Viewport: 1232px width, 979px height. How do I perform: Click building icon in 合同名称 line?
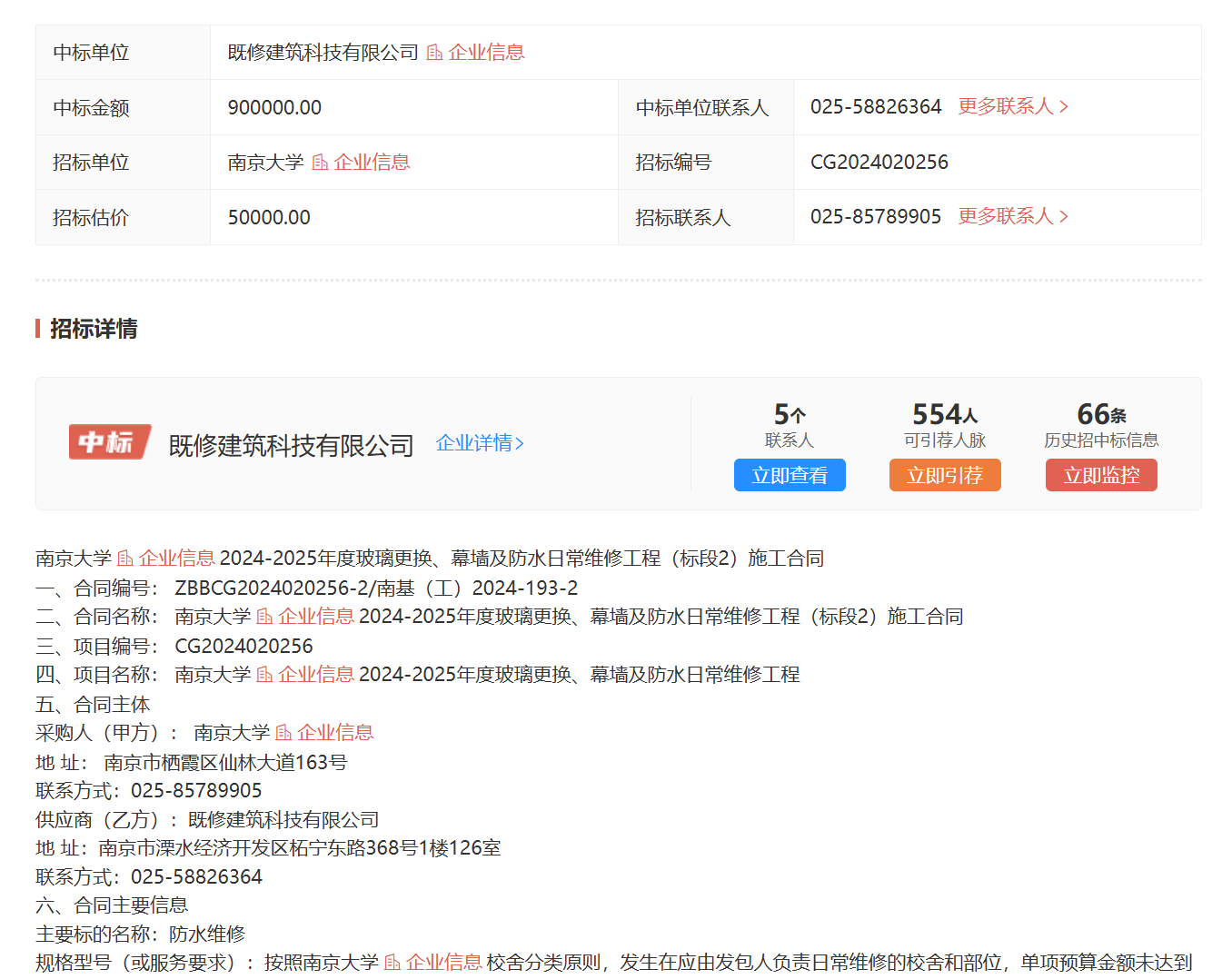(264, 617)
